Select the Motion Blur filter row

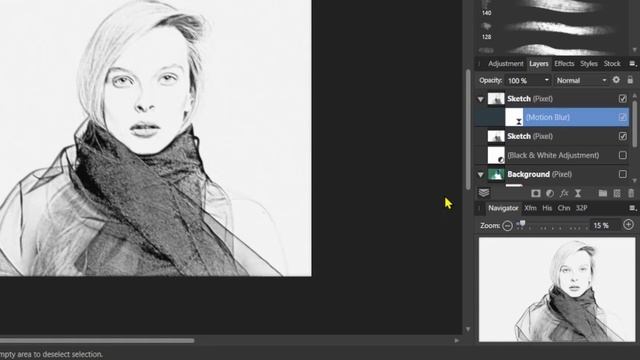click(x=552, y=117)
